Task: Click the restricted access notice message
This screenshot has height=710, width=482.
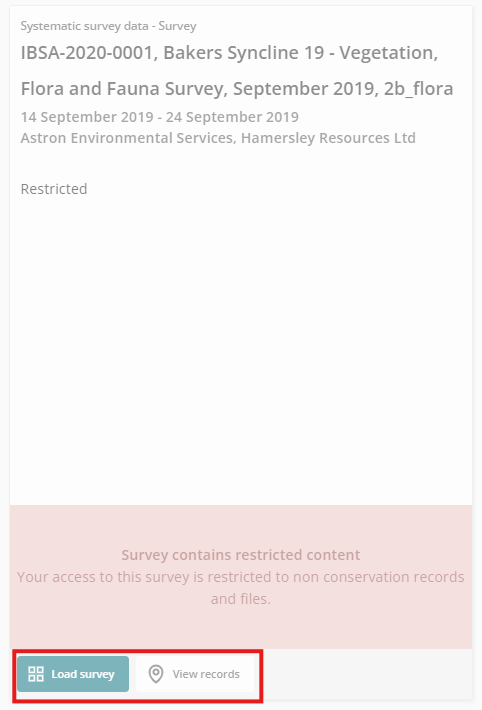Action: tap(241, 588)
